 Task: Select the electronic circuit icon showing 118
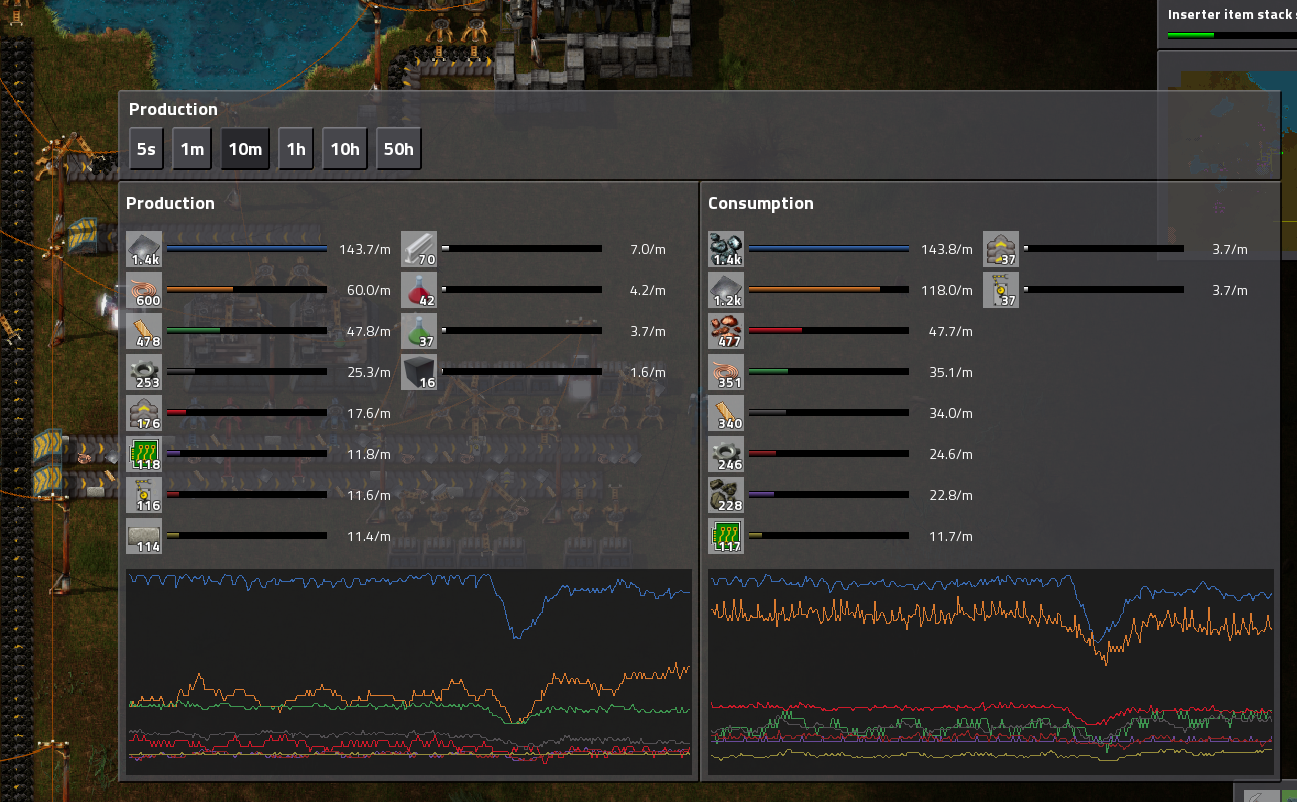144,454
